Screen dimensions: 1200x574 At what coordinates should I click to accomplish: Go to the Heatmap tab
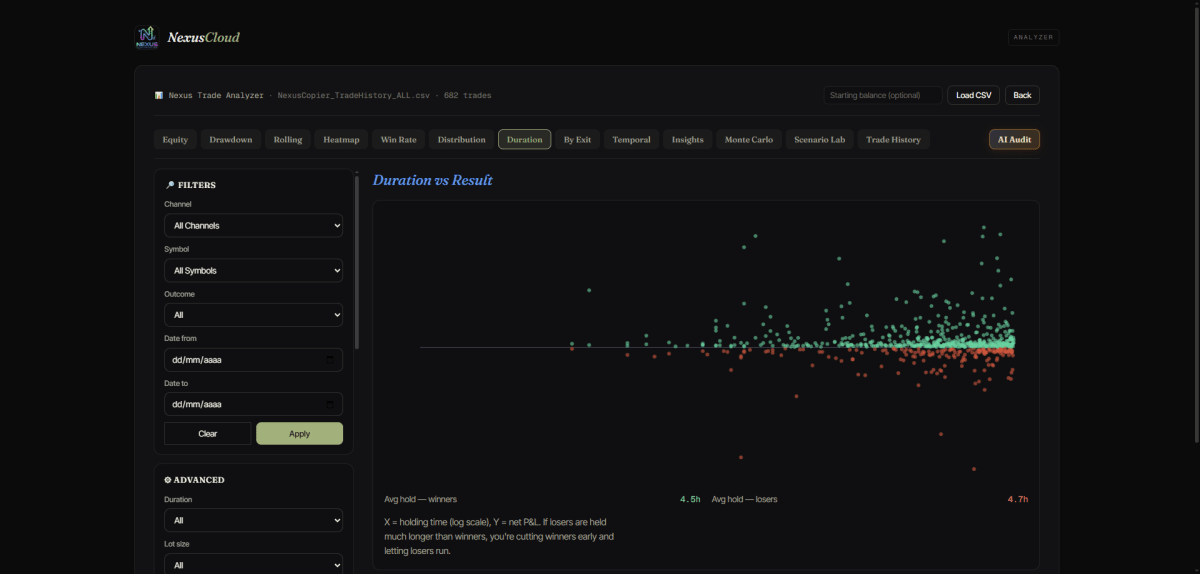click(x=341, y=140)
